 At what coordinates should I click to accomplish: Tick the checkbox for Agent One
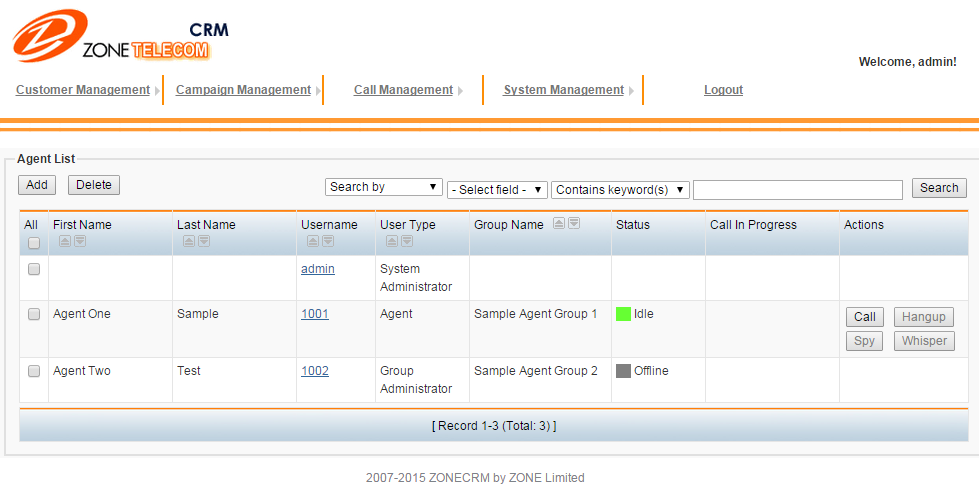tap(34, 314)
